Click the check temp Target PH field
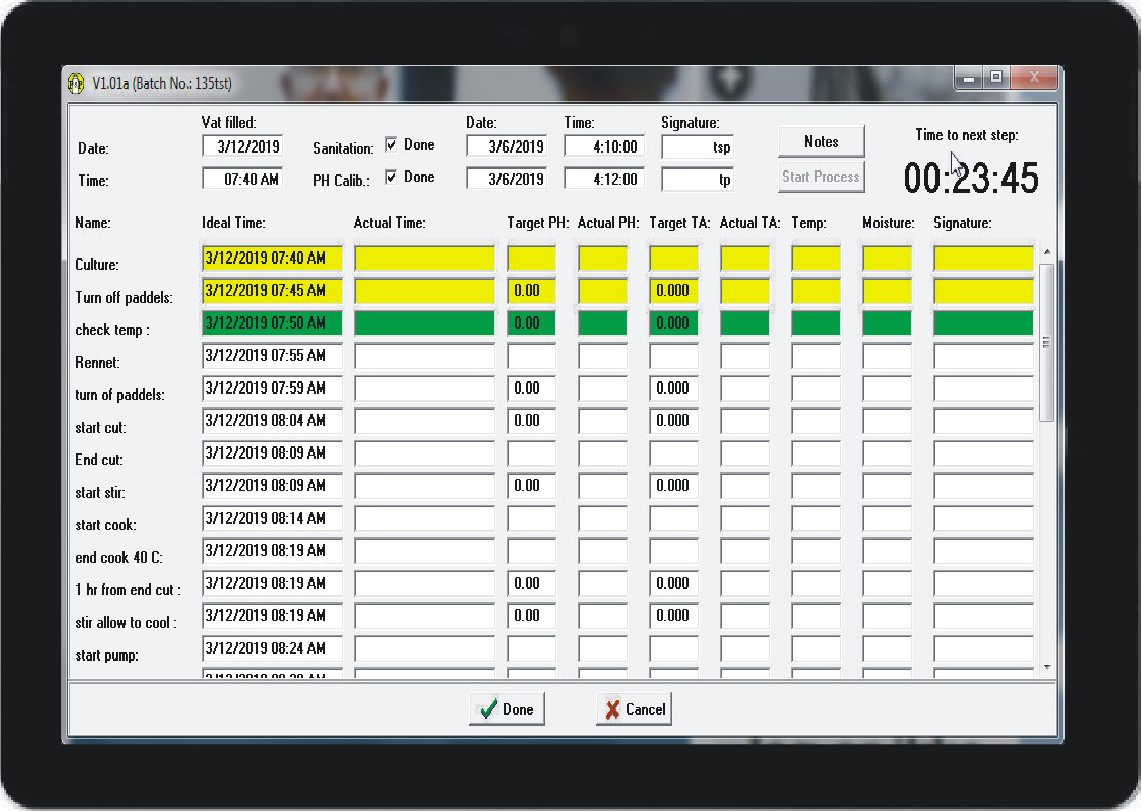 (x=531, y=323)
